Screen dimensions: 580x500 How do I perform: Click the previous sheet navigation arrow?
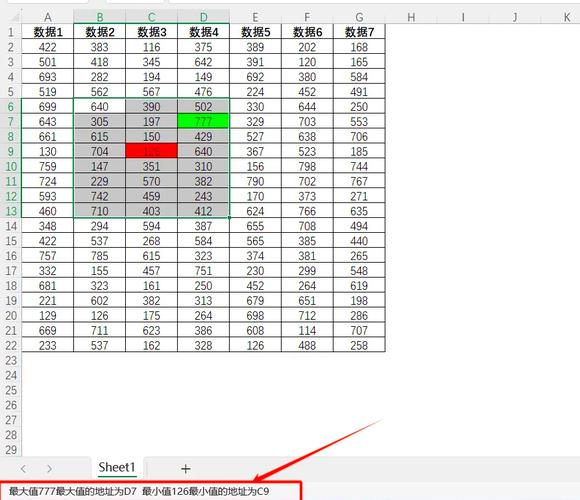23,469
